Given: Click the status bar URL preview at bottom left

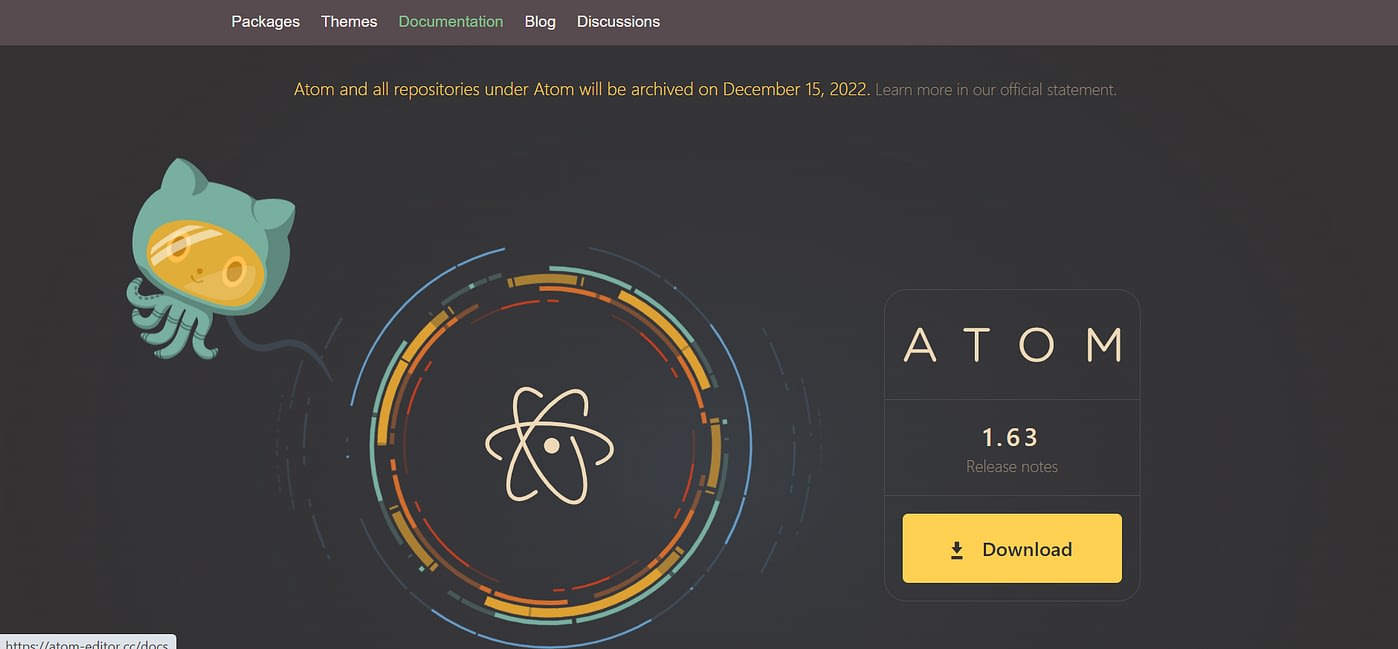Looking at the screenshot, I should (88, 642).
